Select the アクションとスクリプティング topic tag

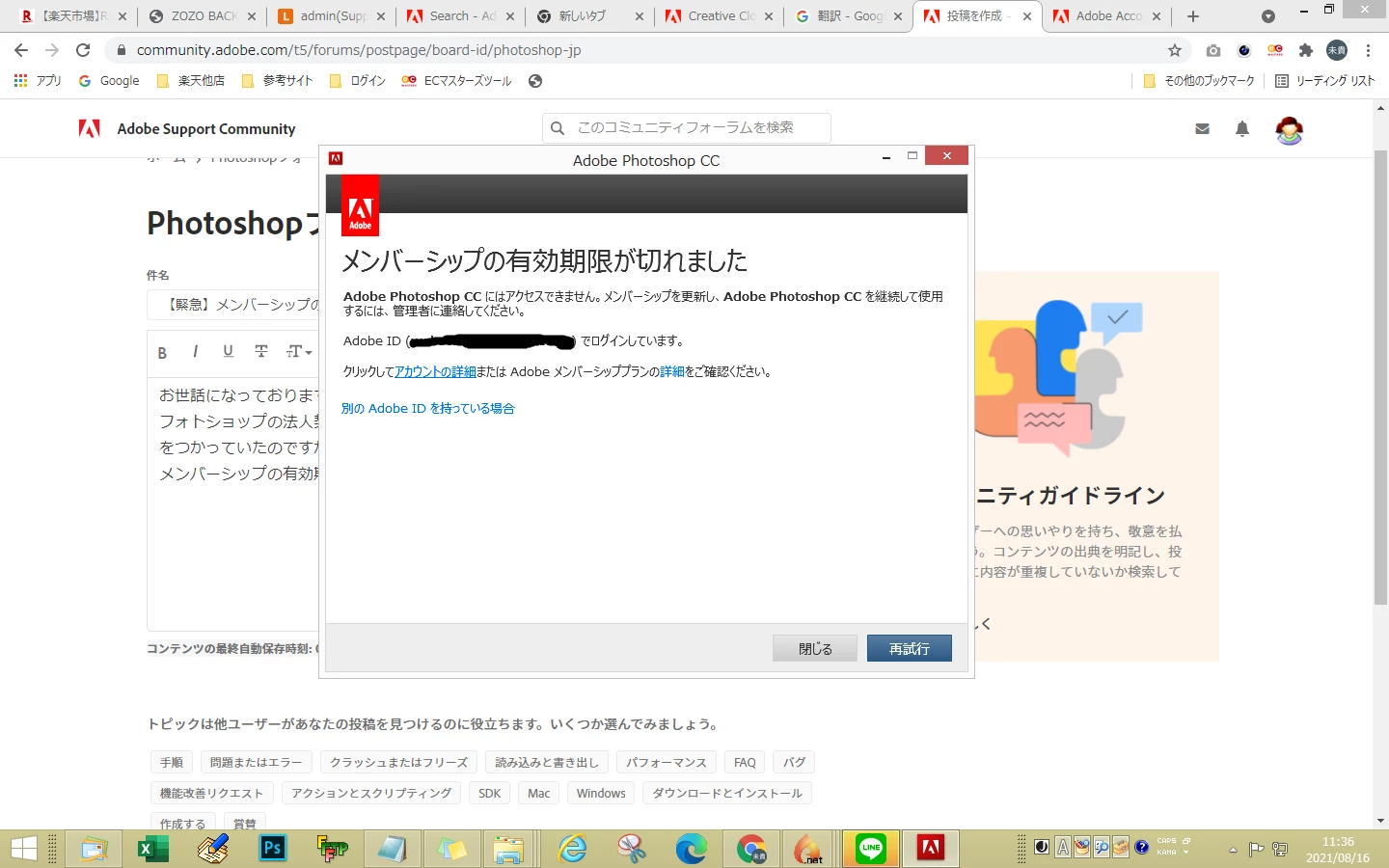pos(371,794)
